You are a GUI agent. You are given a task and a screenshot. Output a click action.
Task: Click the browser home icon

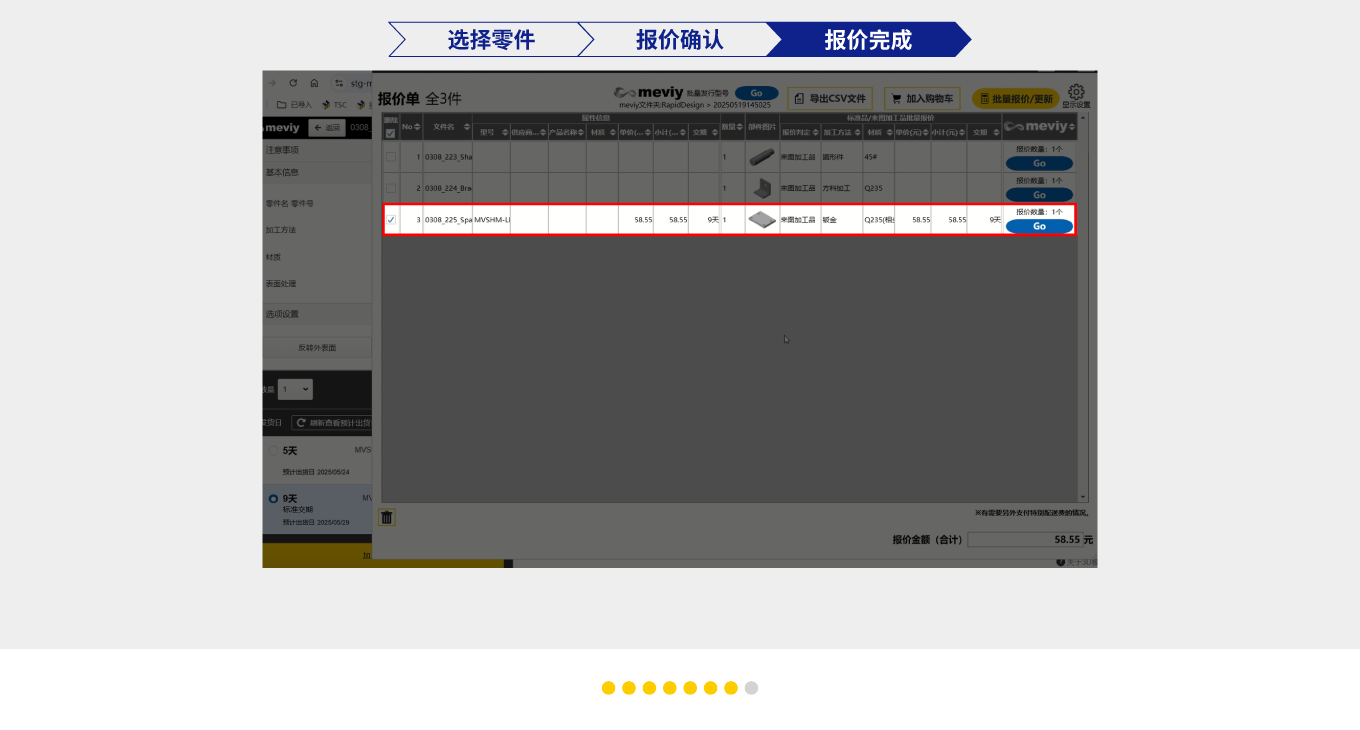314,83
